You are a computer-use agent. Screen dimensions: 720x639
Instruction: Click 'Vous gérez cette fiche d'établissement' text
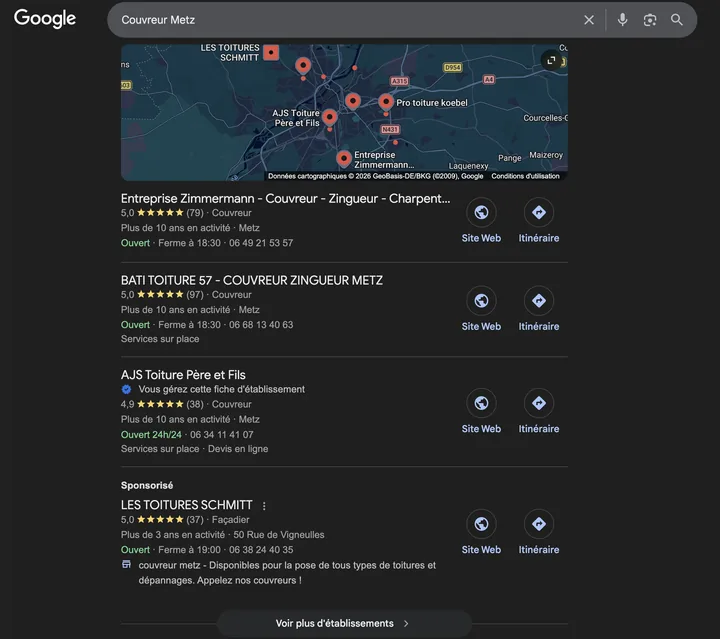click(x=221, y=389)
